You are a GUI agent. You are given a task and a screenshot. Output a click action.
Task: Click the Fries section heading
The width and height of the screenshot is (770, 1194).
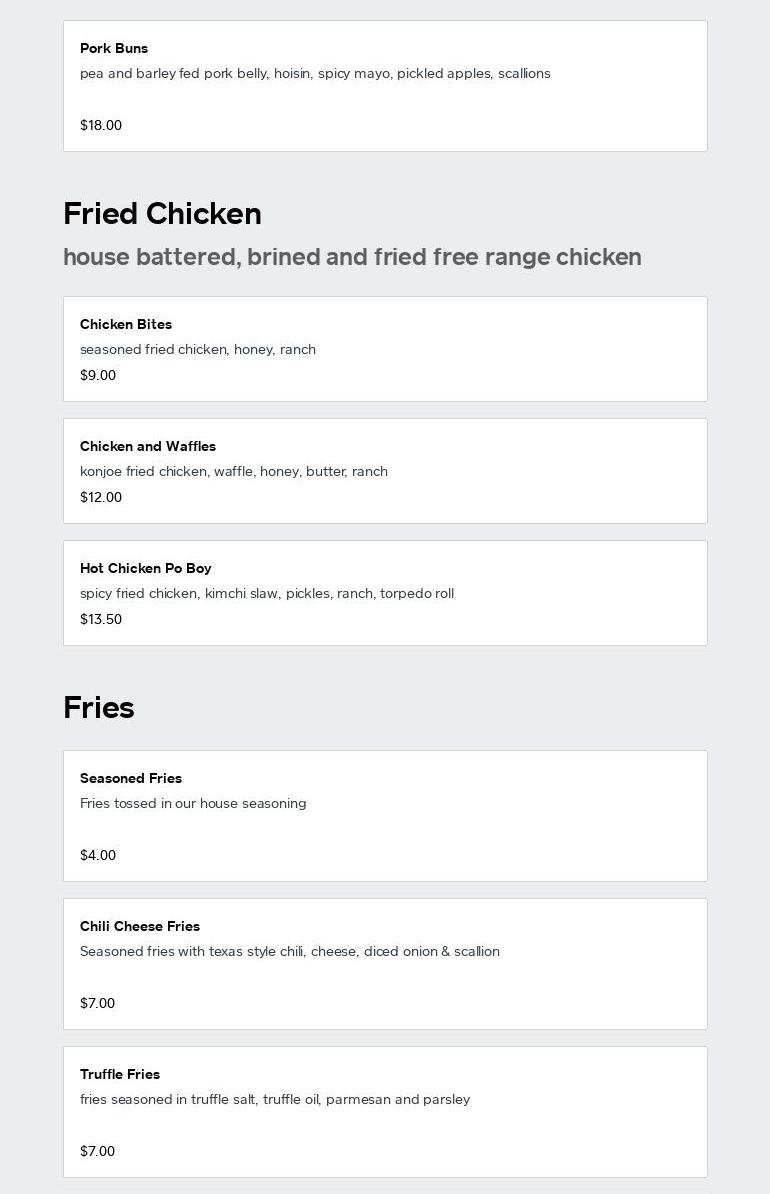click(98, 707)
